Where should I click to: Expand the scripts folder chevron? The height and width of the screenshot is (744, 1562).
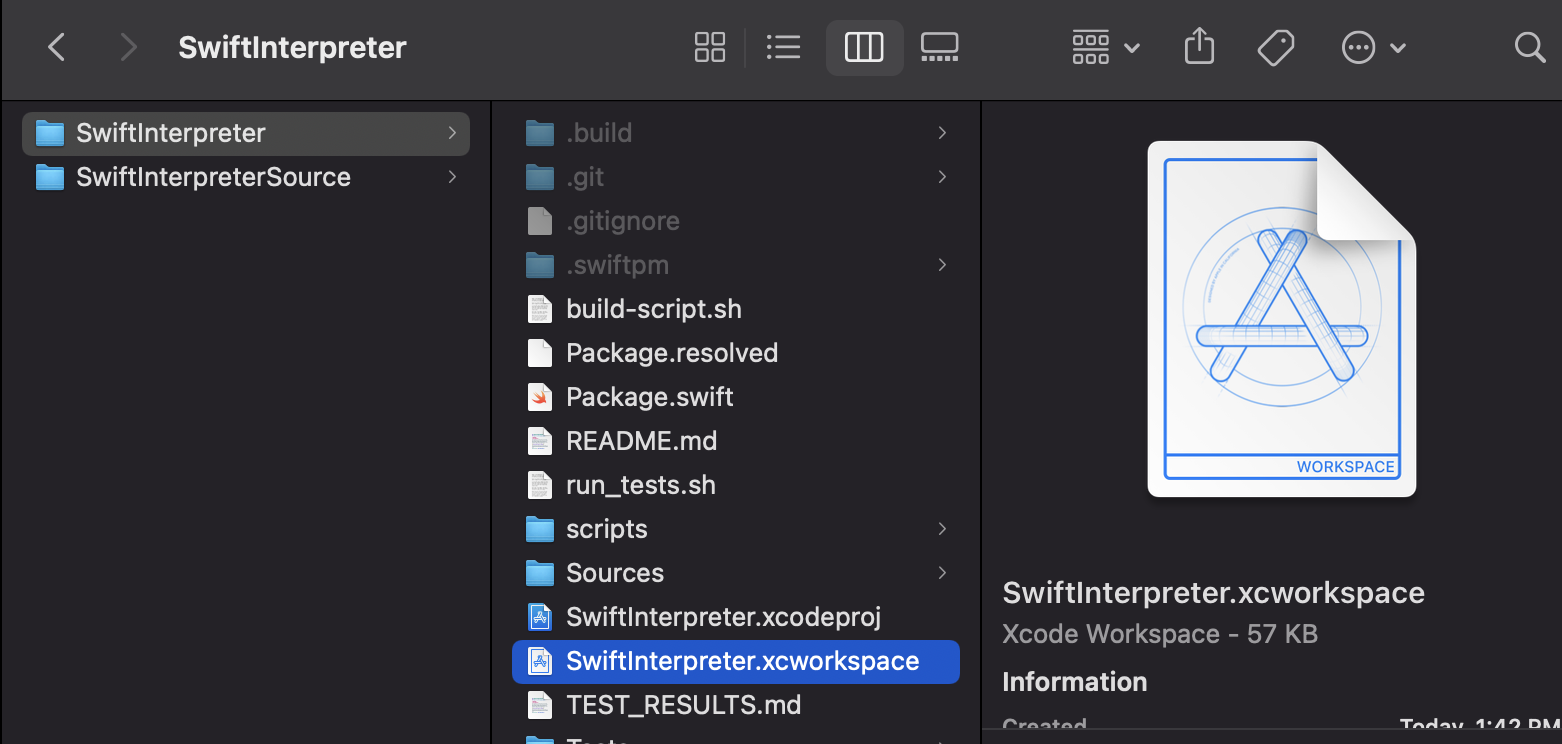(x=942, y=529)
